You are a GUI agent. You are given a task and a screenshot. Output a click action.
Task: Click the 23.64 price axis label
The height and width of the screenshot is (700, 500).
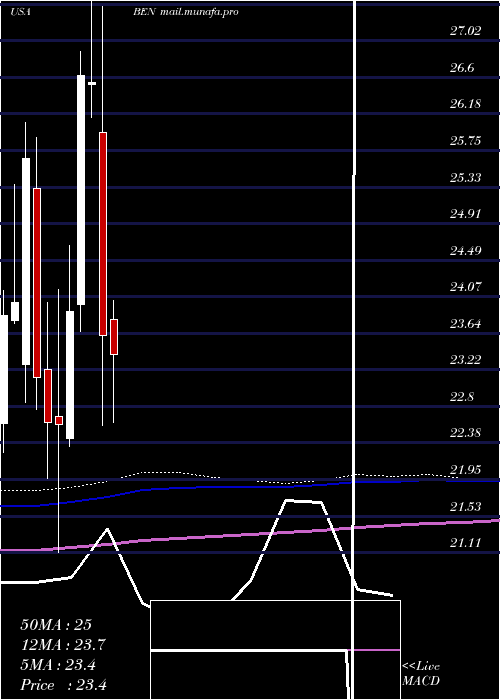465,324
